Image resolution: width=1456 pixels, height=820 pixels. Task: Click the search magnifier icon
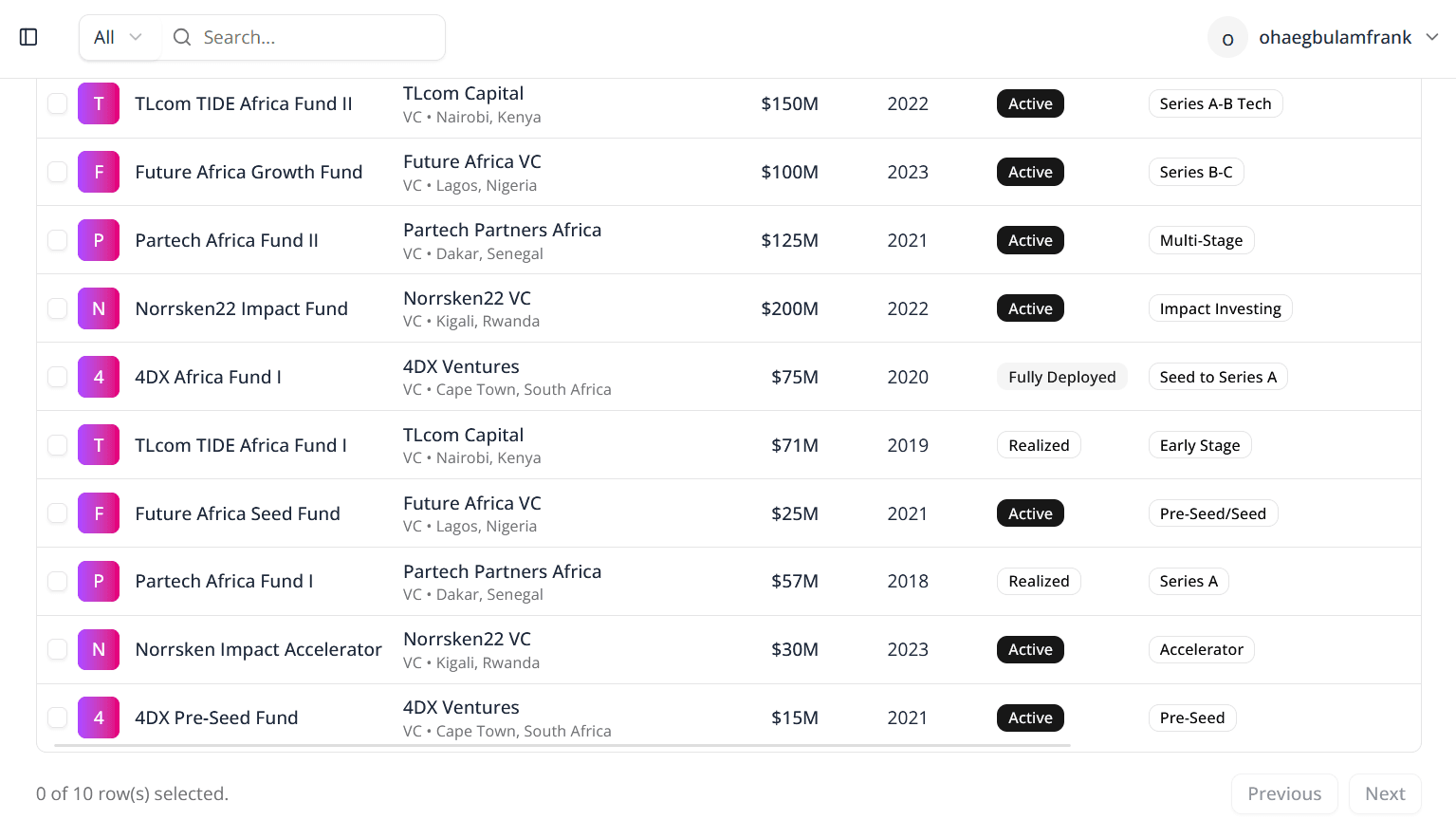(x=181, y=37)
